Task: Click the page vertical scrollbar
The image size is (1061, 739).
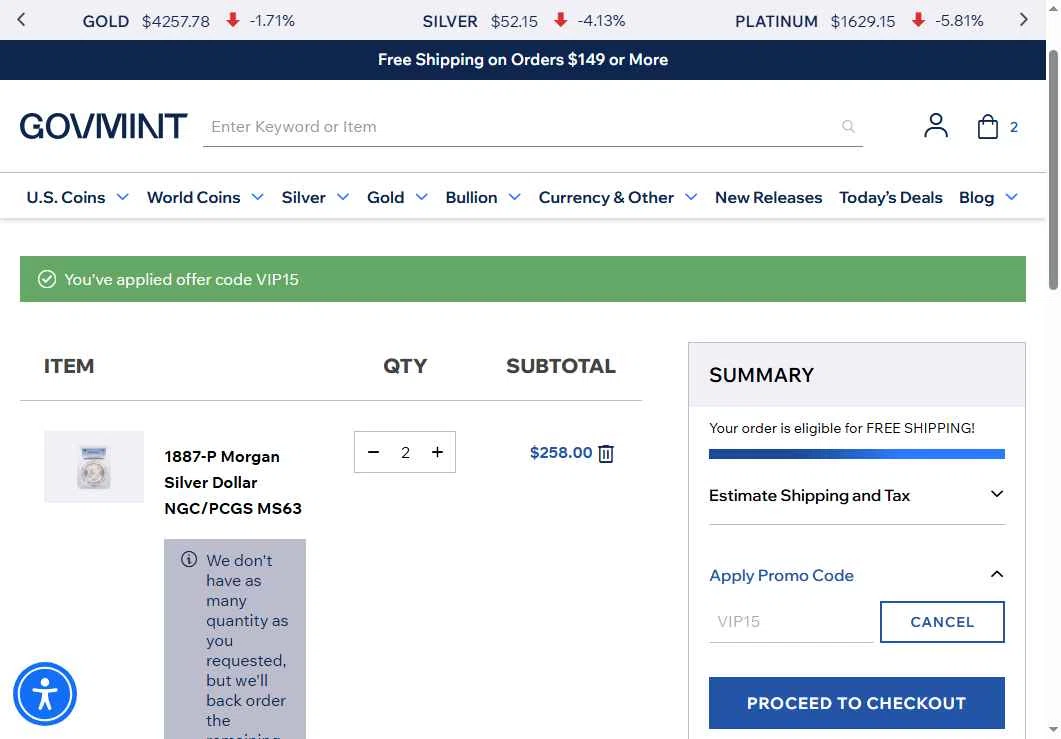Action: click(1053, 169)
